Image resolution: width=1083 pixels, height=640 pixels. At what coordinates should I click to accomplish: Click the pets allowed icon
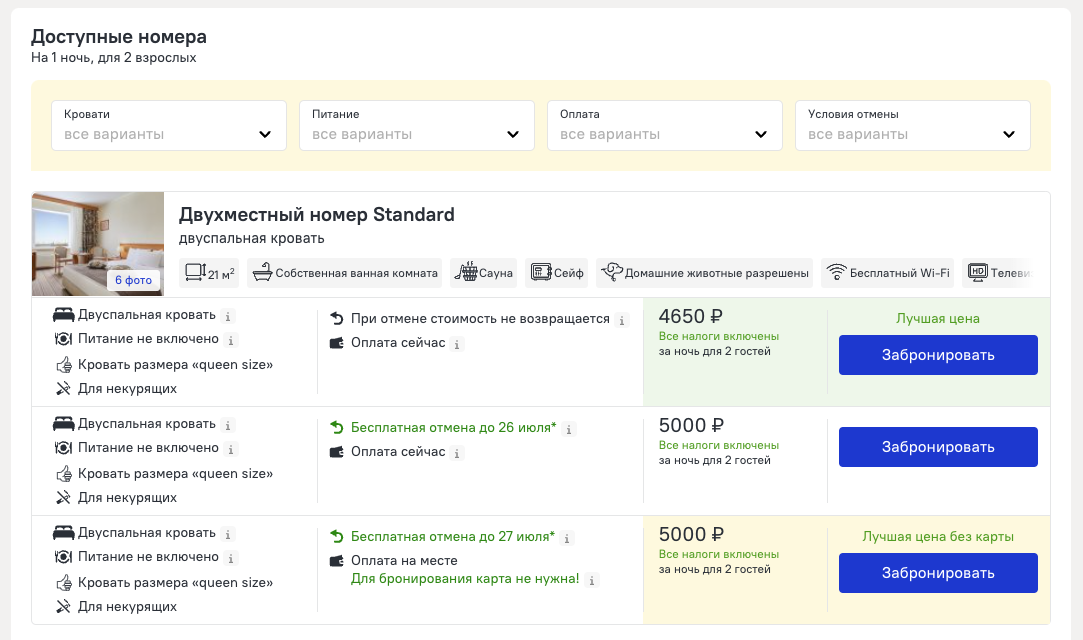click(612, 272)
